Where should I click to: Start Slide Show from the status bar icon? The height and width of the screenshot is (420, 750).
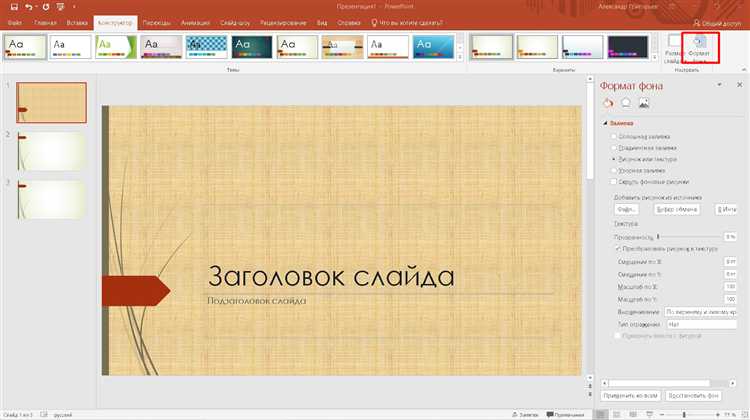click(649, 414)
